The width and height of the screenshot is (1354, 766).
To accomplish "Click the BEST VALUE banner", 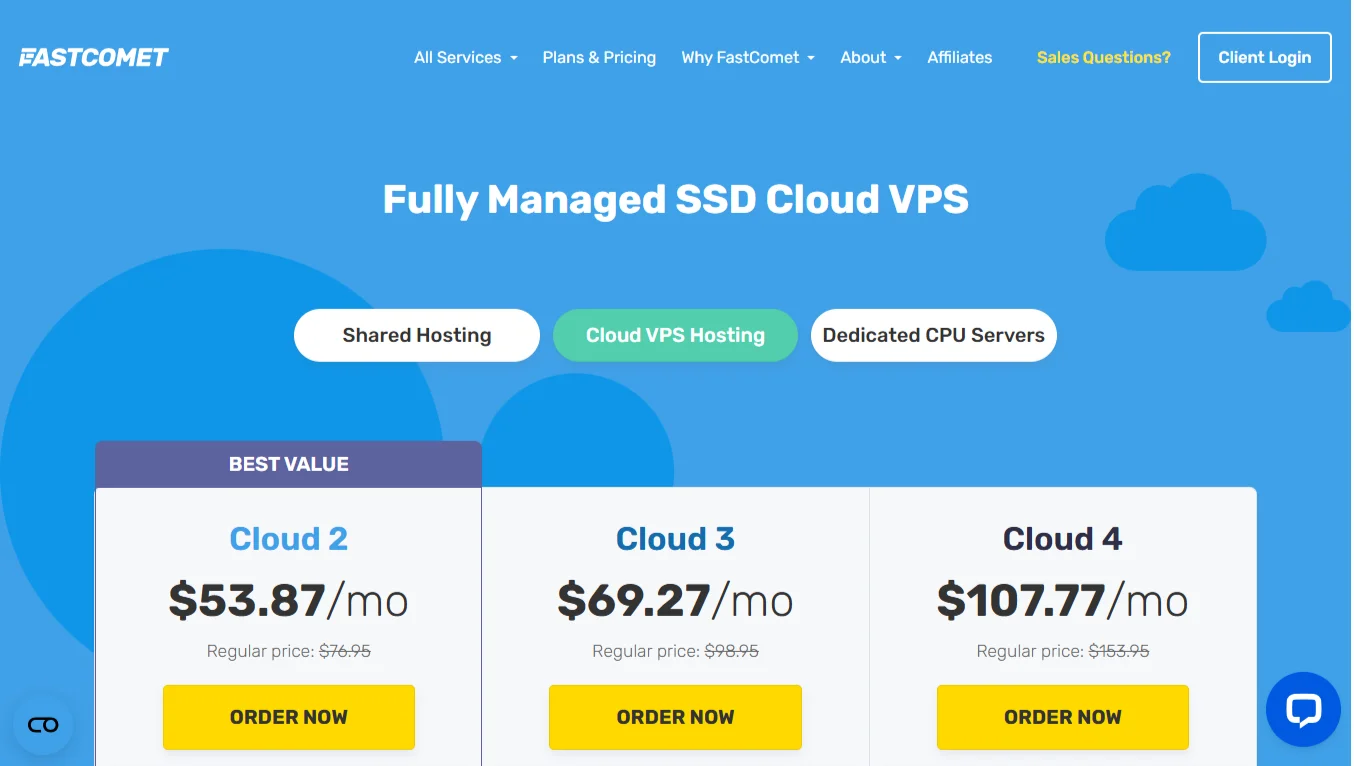I will pos(289,464).
